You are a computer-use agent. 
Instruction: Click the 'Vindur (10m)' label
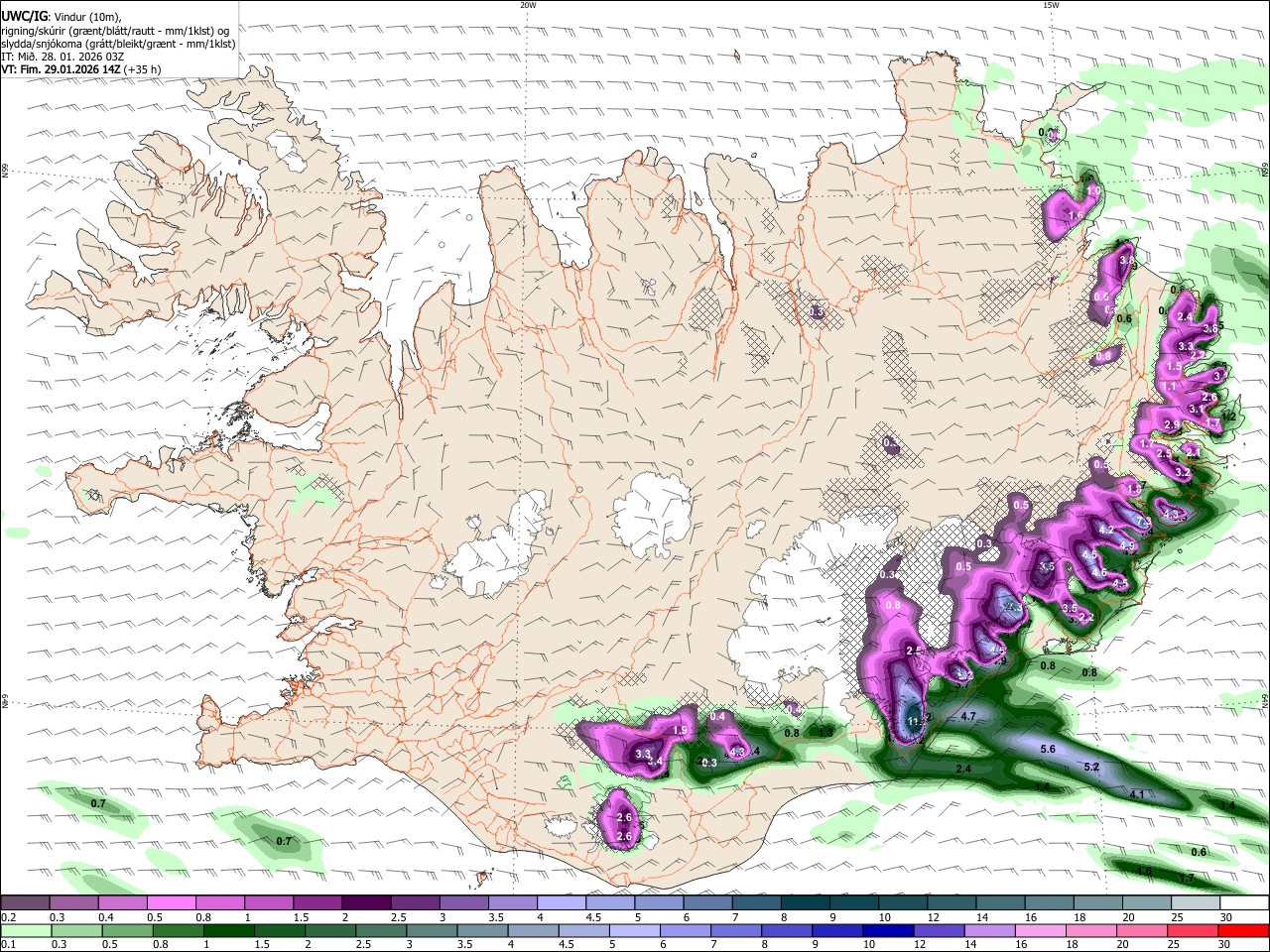[87, 16]
